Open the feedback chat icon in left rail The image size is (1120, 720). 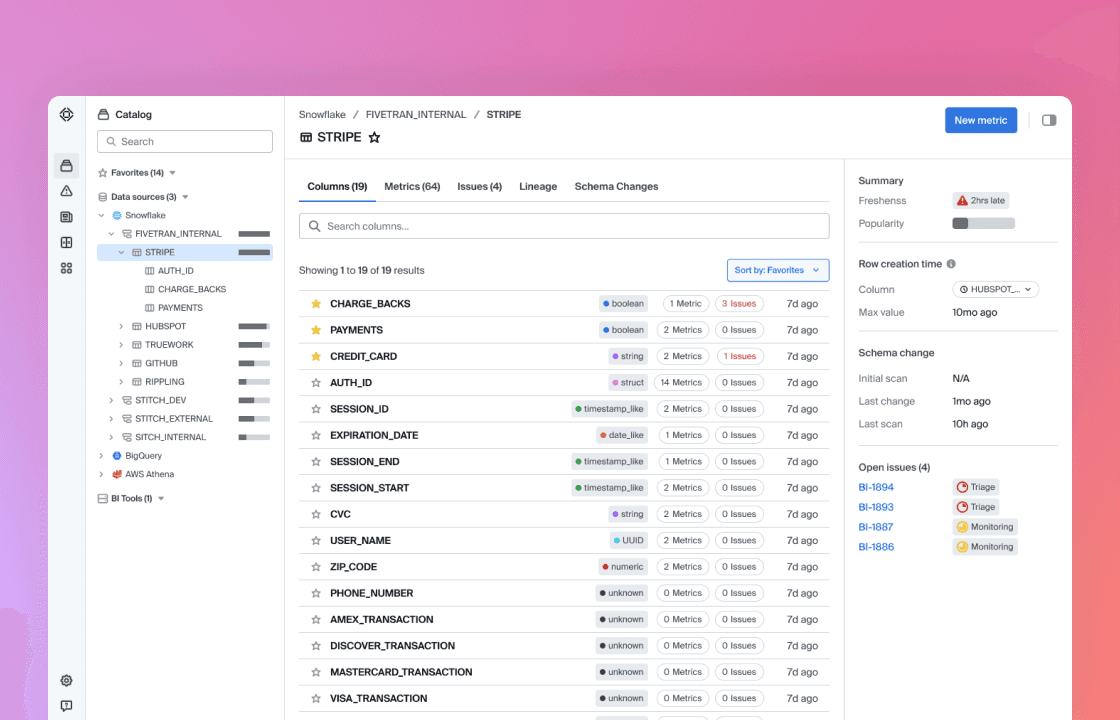click(66, 706)
